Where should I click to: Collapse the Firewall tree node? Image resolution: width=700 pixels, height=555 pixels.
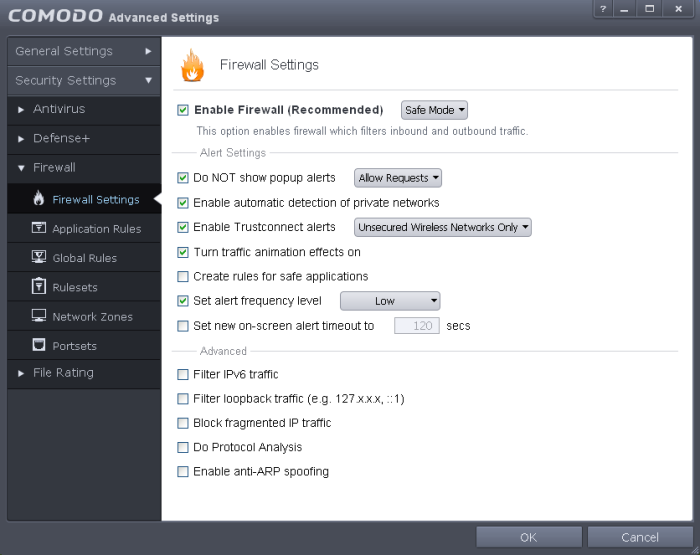[x=21, y=168]
